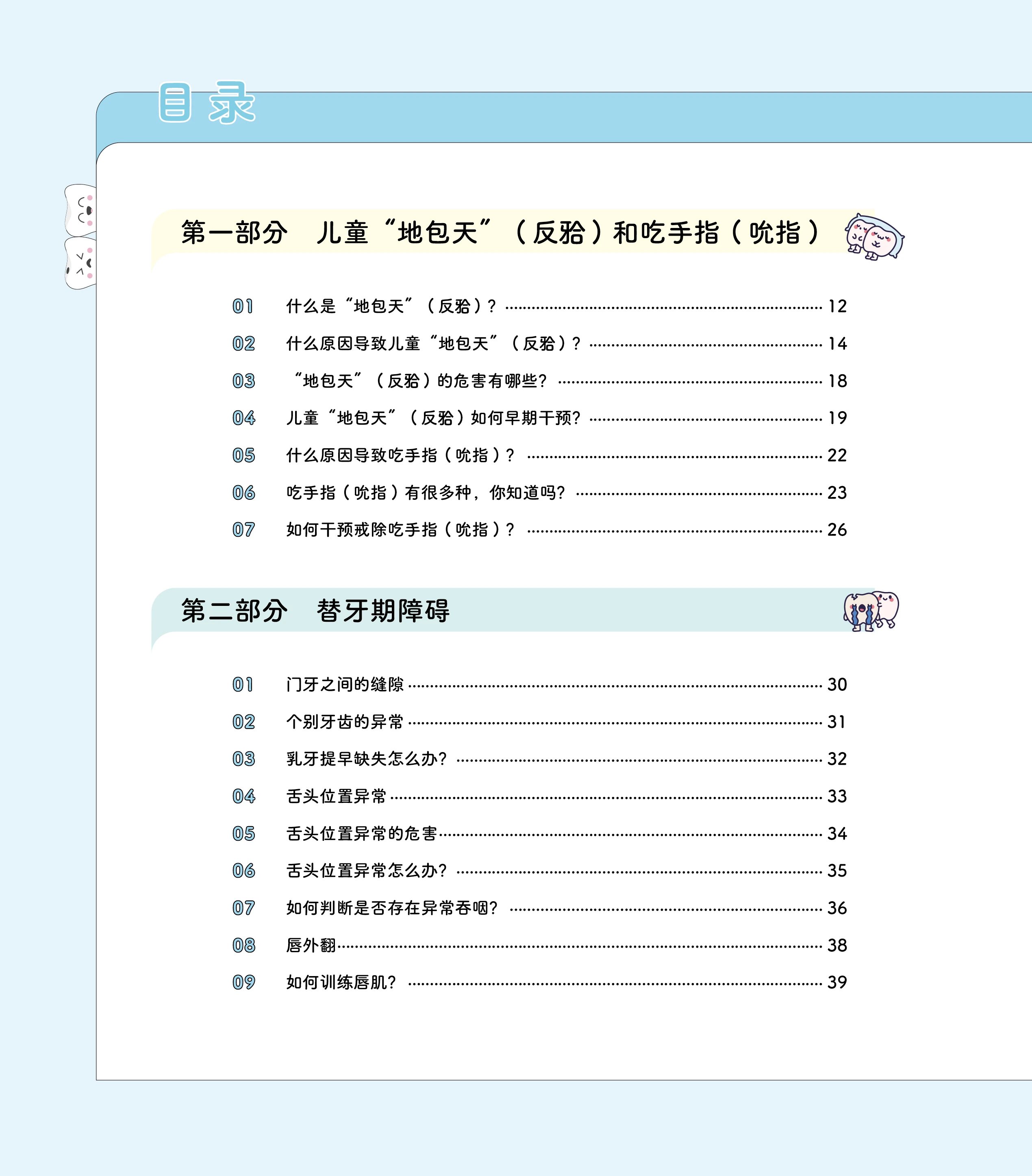Open entry 如何训练唇肌？
Image resolution: width=1032 pixels, height=1176 pixels.
click(x=341, y=982)
